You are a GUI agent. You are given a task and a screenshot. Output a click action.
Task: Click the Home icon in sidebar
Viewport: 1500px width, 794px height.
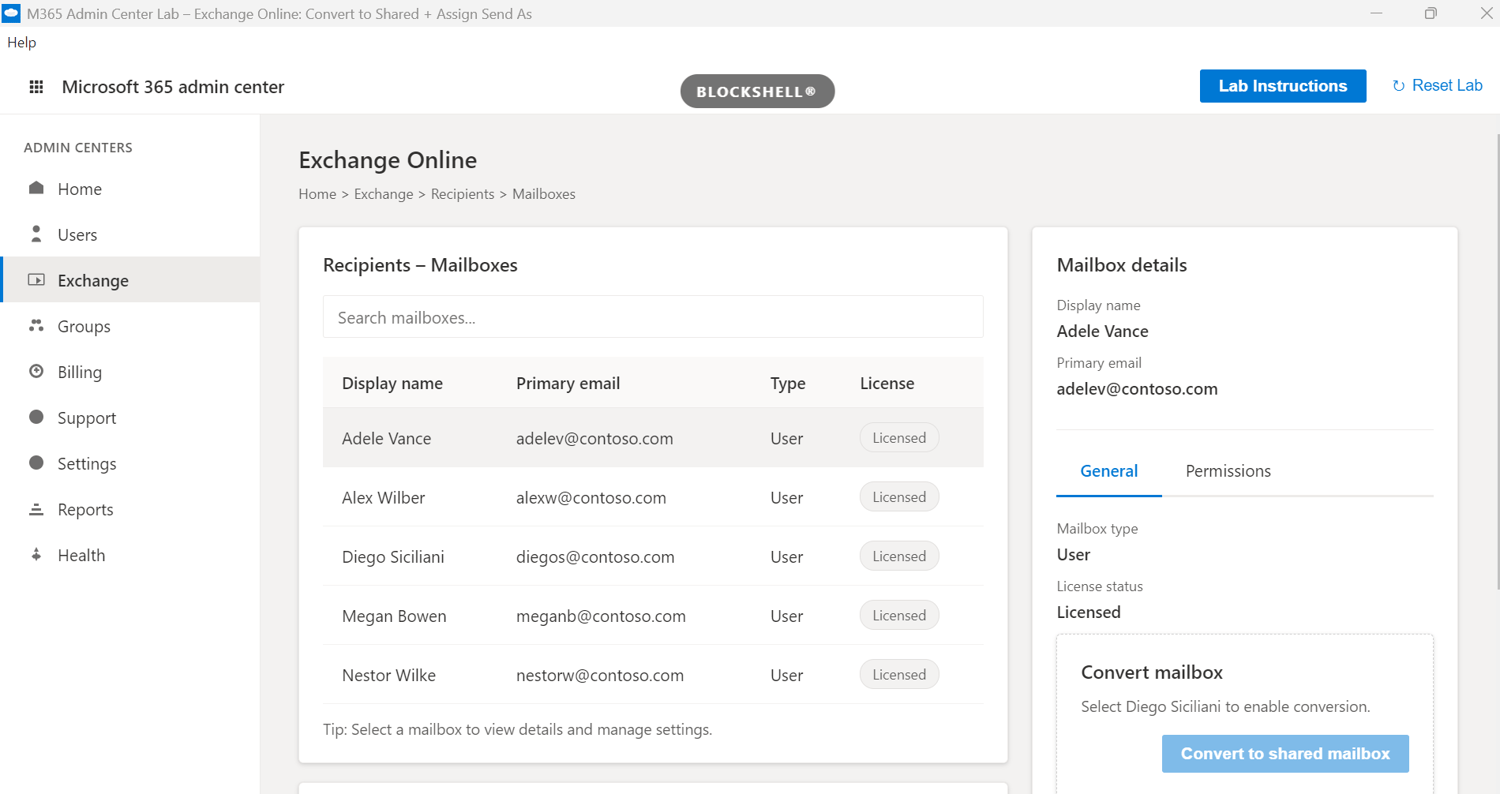tap(37, 189)
